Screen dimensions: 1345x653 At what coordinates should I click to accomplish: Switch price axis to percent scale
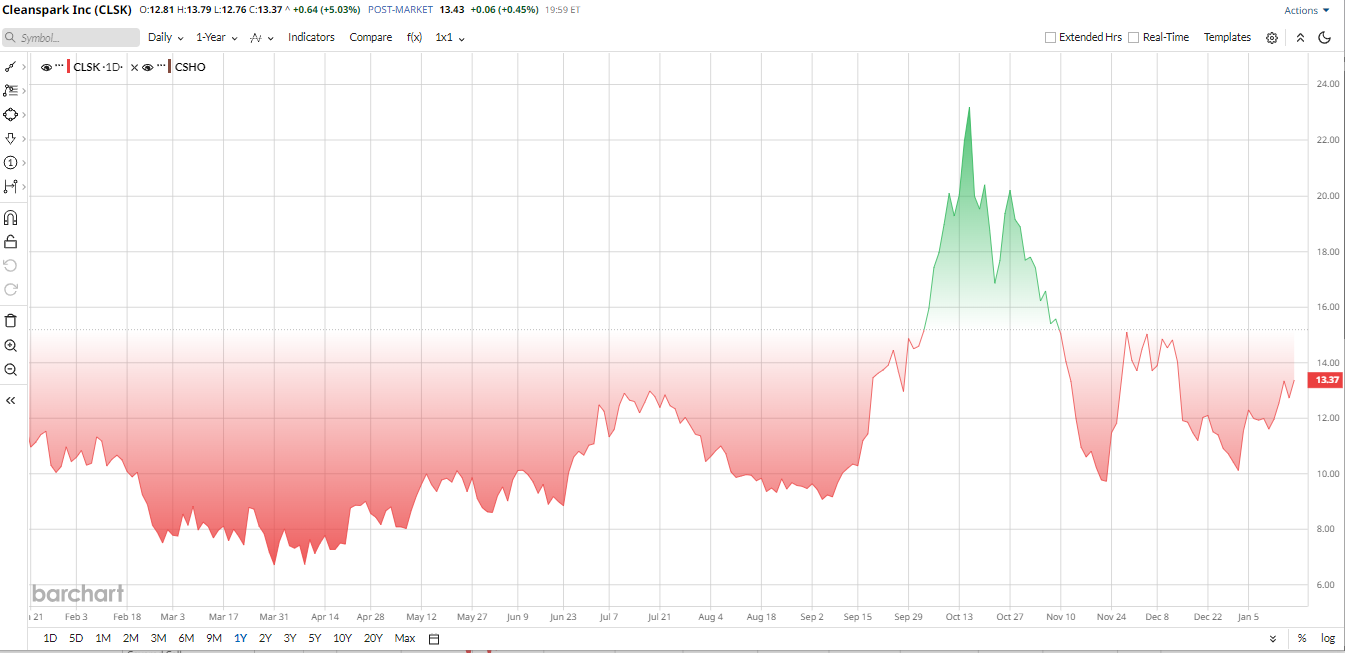pyautogui.click(x=1302, y=639)
